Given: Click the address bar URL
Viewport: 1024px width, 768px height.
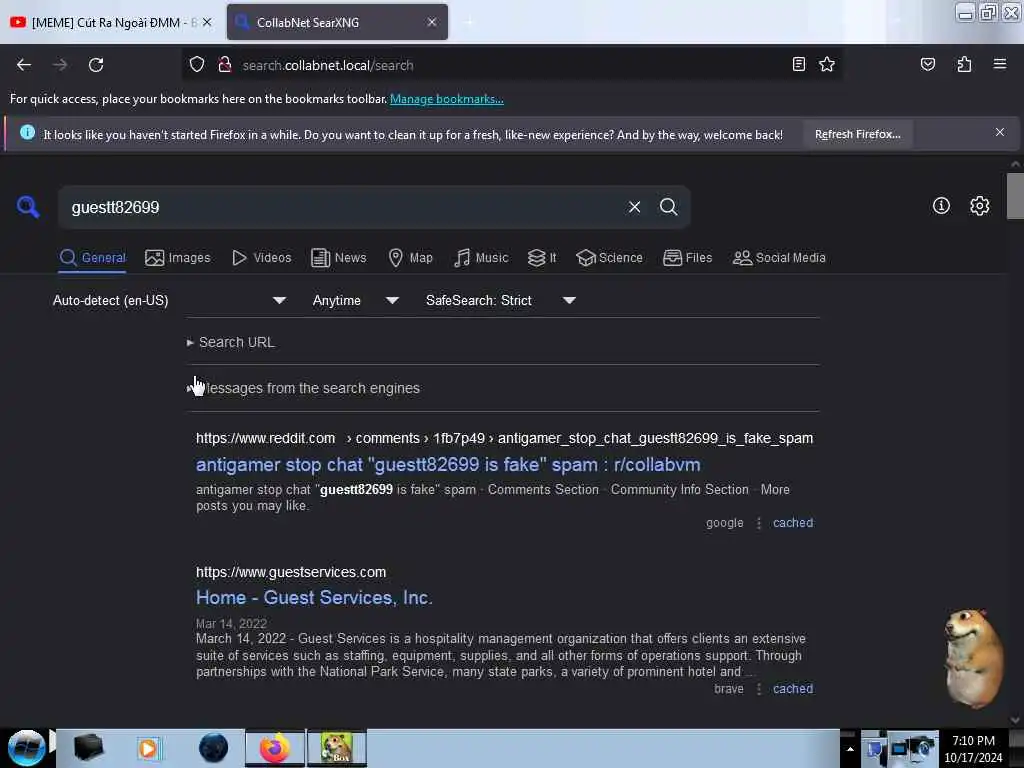Looking at the screenshot, I should click(x=509, y=65).
